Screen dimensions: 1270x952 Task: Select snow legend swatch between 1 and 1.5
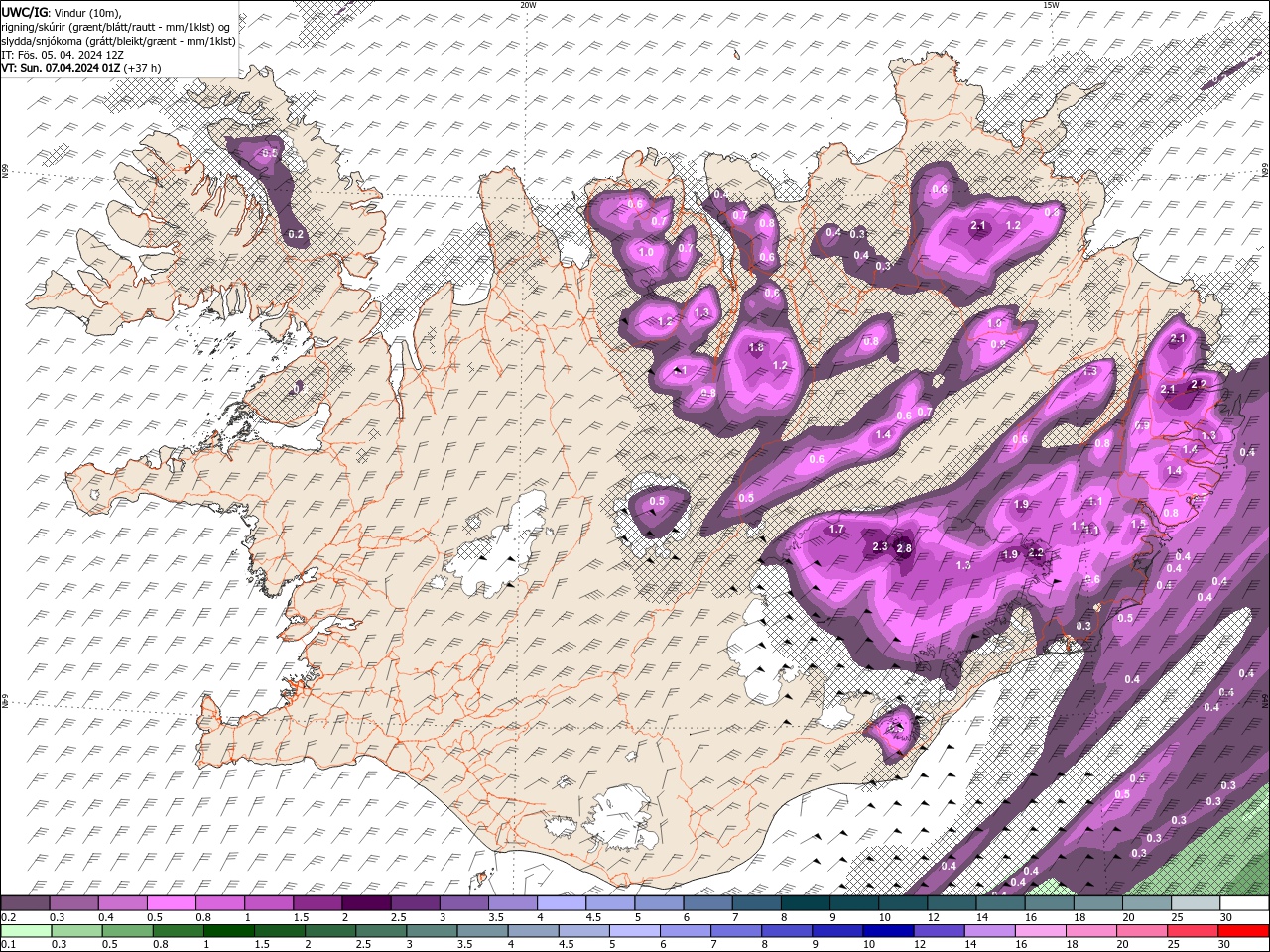(269, 903)
